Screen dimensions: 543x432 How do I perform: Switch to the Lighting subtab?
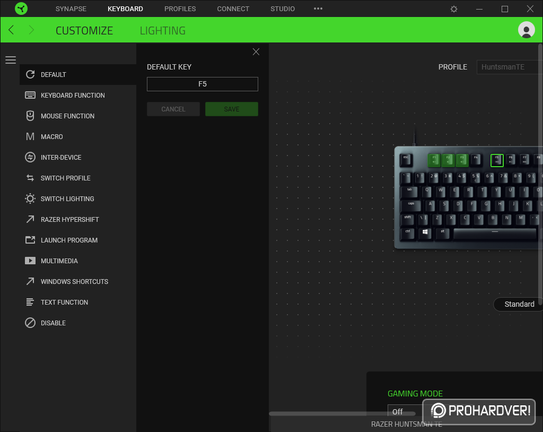point(162,30)
